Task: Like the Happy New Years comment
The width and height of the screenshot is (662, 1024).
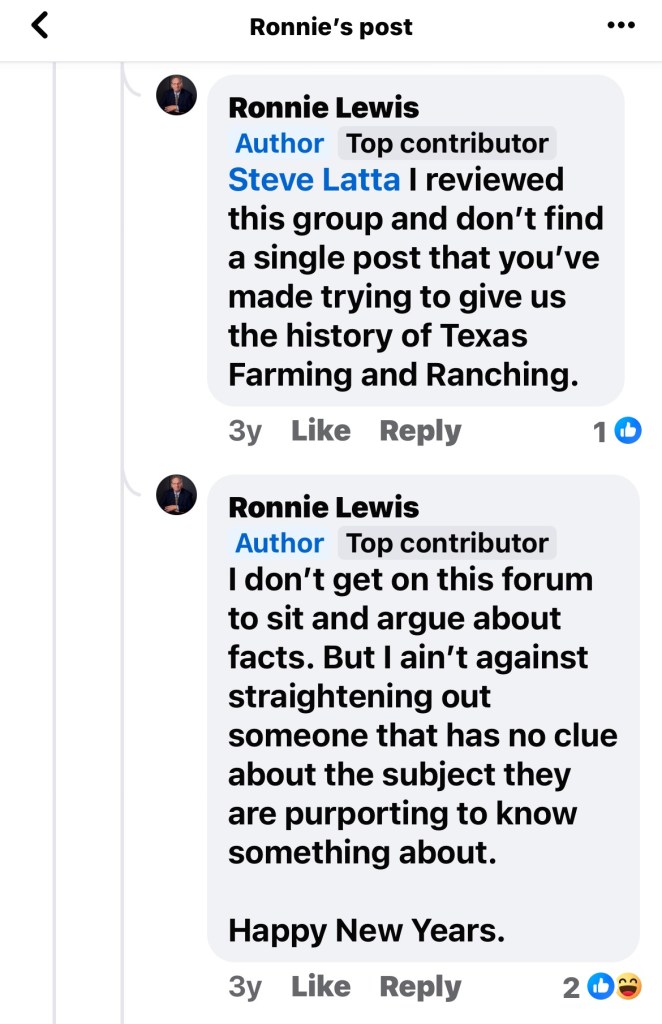Action: point(321,987)
